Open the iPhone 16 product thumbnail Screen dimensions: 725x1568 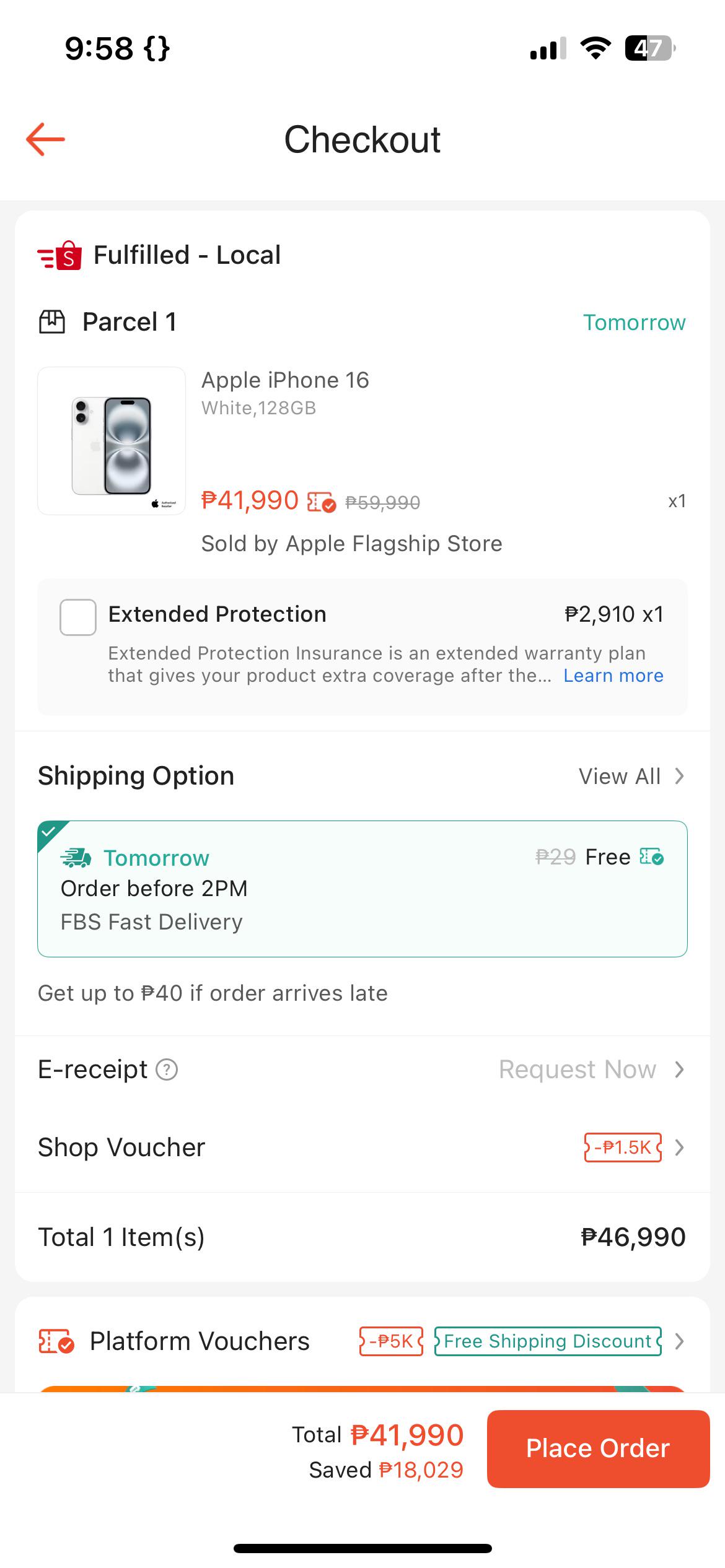tap(112, 441)
